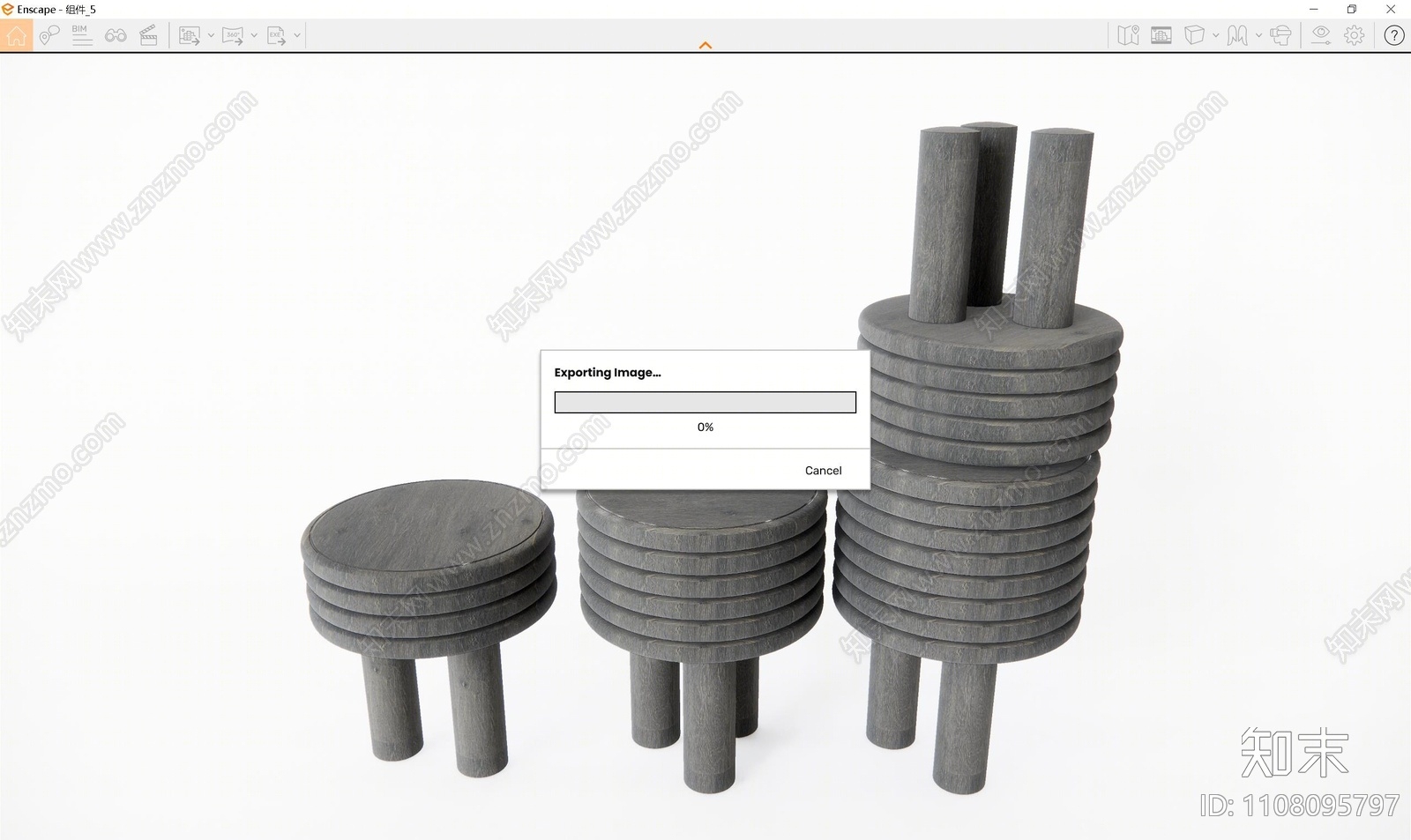Expand the projection view dropdown
This screenshot has width=1411, height=840.
click(x=1215, y=36)
